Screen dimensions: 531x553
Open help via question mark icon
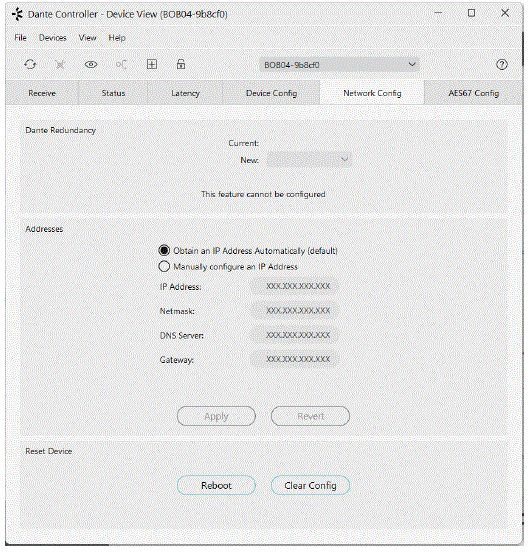502,65
